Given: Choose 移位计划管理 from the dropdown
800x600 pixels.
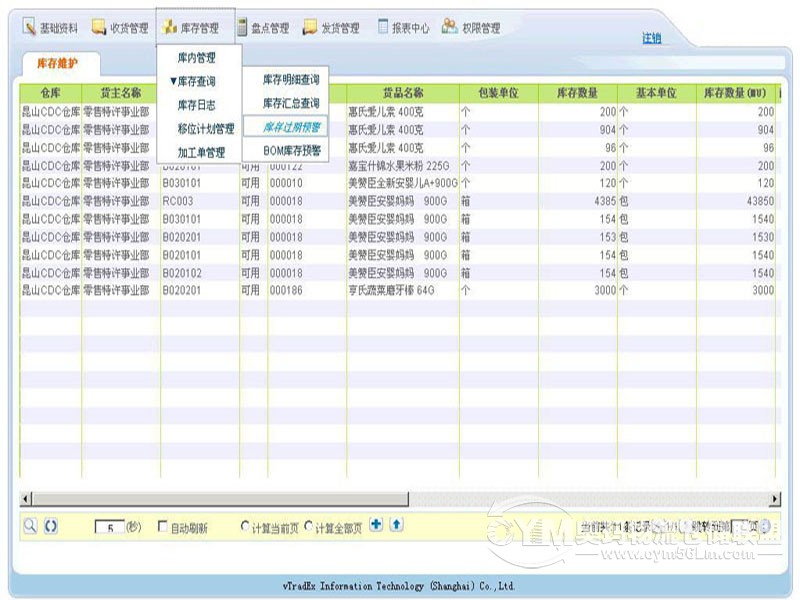Looking at the screenshot, I should pos(206,129).
